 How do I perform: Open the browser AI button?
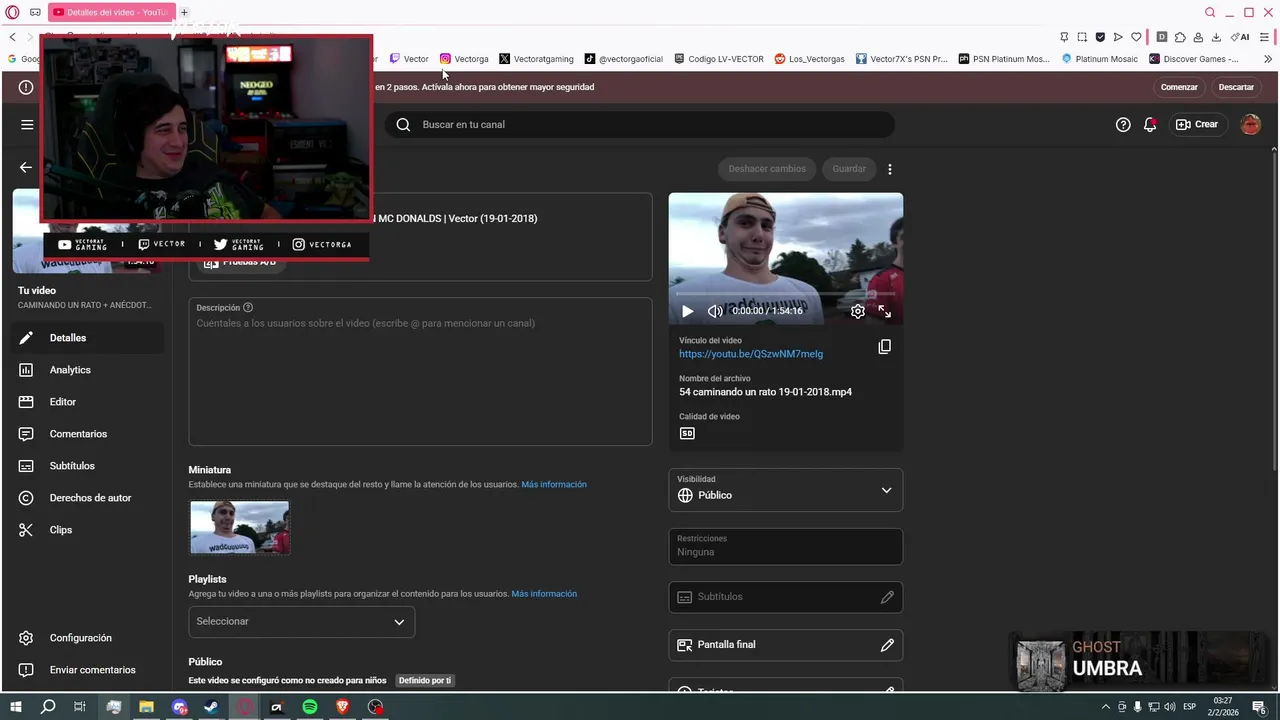tap(1240, 37)
